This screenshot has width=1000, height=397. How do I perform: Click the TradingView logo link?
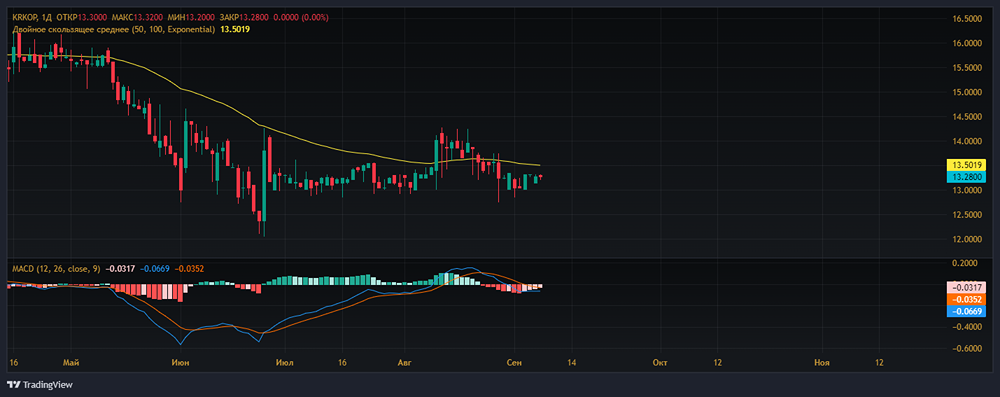40,385
